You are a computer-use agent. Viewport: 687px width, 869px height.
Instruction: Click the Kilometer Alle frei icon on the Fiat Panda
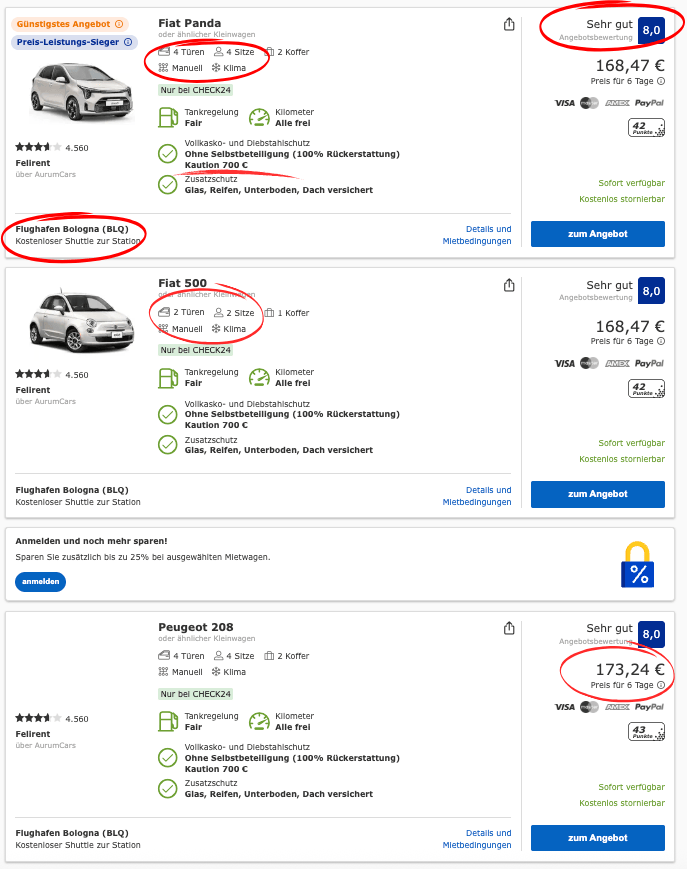[258, 117]
